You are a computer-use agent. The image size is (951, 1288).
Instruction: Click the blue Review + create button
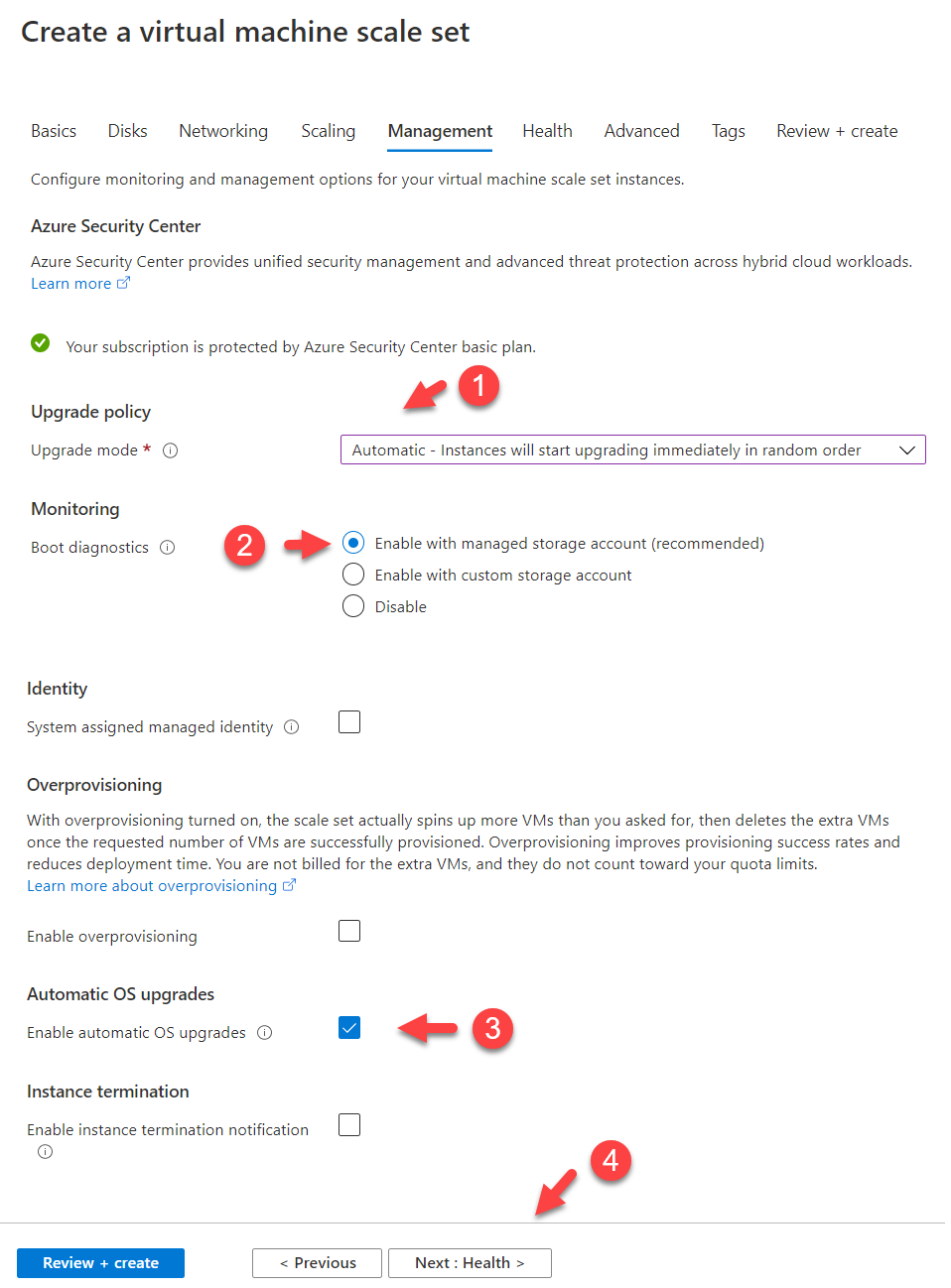100,1263
